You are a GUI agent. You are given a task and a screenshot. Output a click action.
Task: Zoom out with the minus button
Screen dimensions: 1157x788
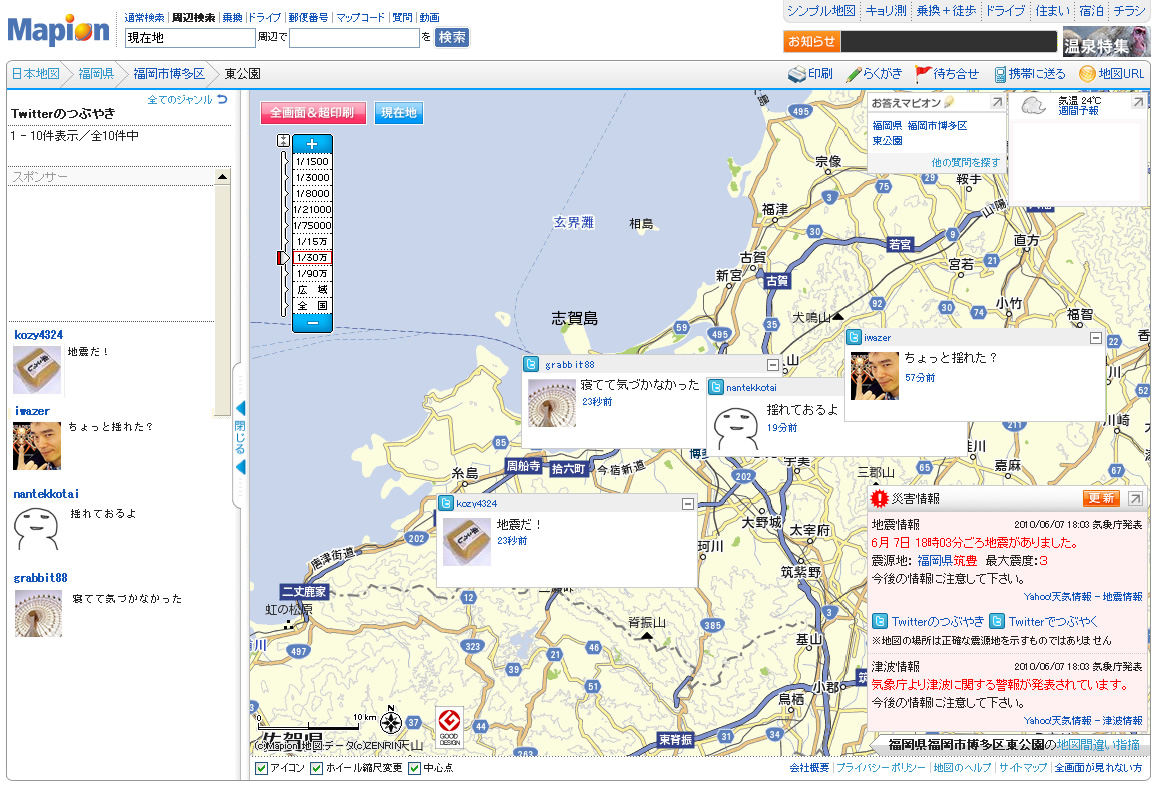pos(312,322)
